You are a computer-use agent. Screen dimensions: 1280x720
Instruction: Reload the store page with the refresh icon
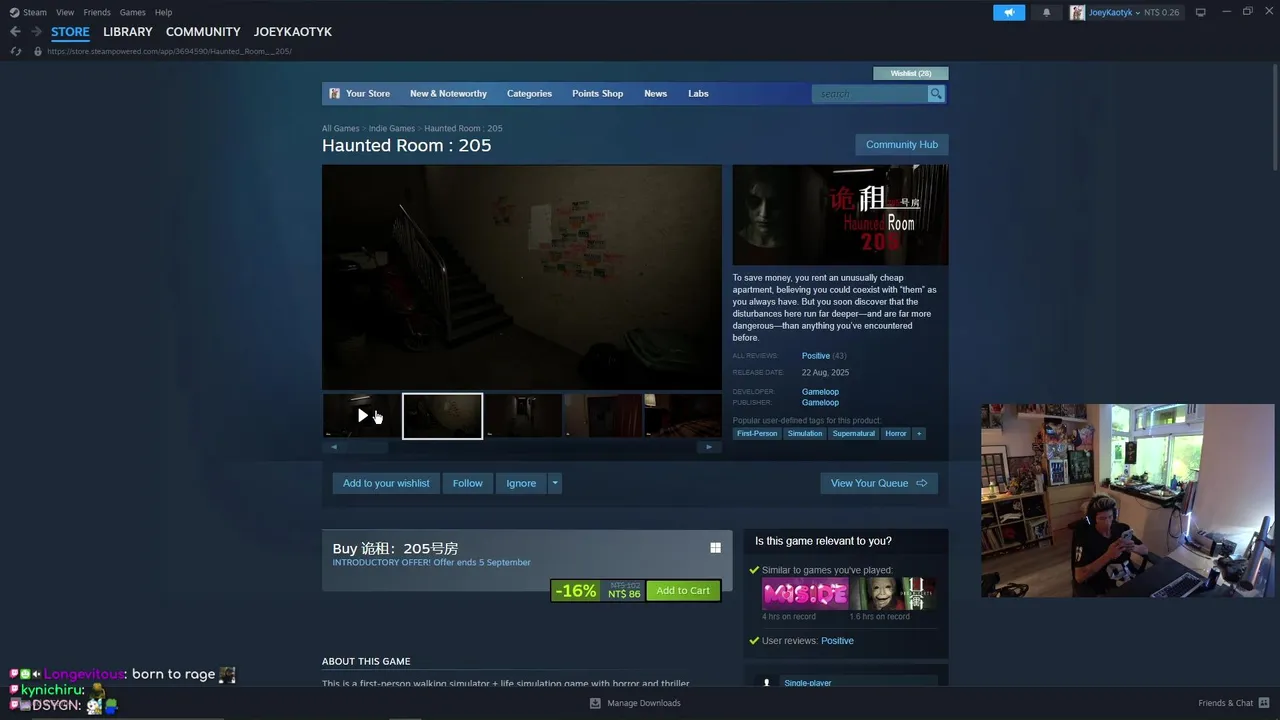pyautogui.click(x=15, y=51)
